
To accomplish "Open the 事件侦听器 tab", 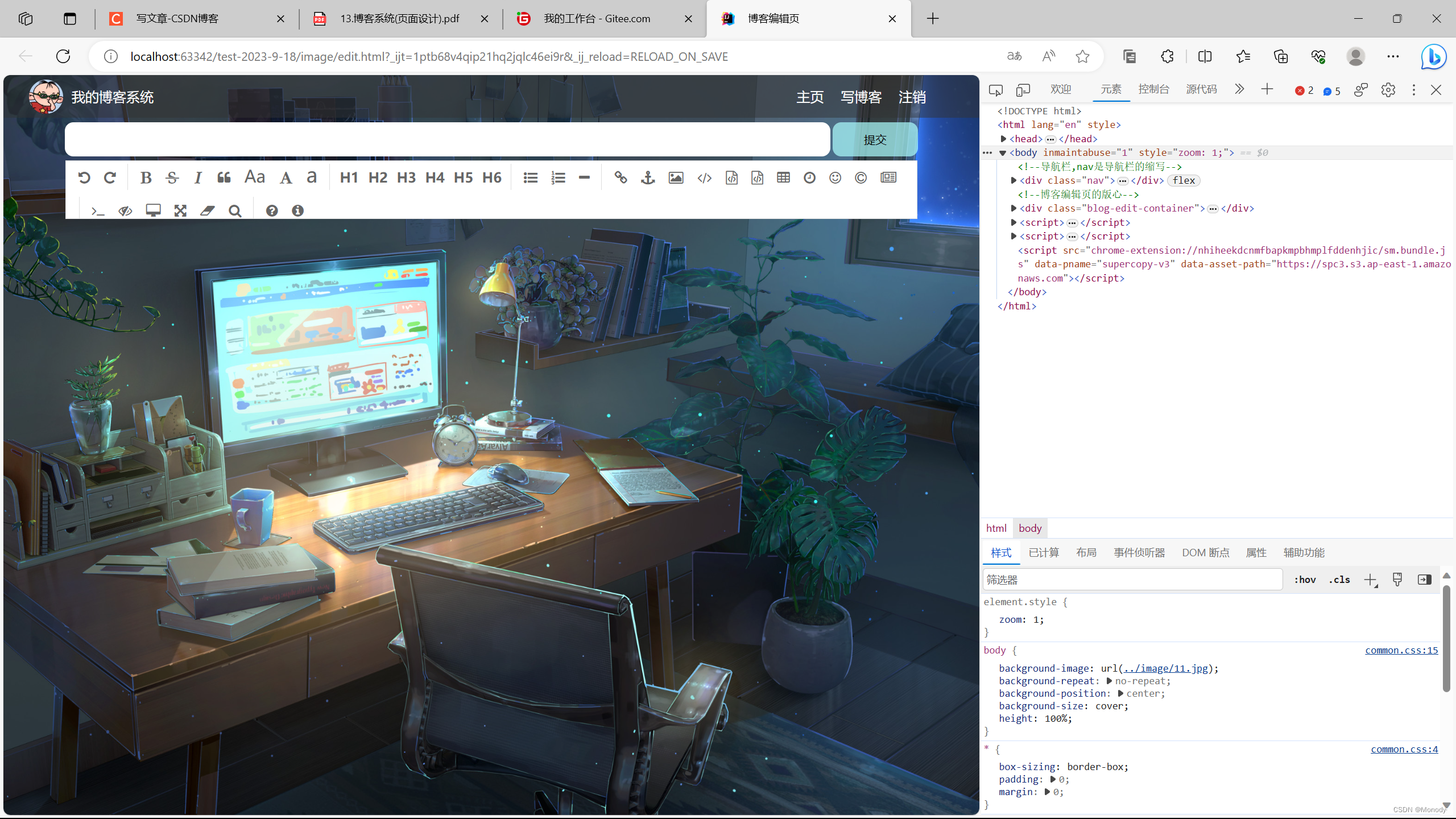I will tap(1139, 553).
